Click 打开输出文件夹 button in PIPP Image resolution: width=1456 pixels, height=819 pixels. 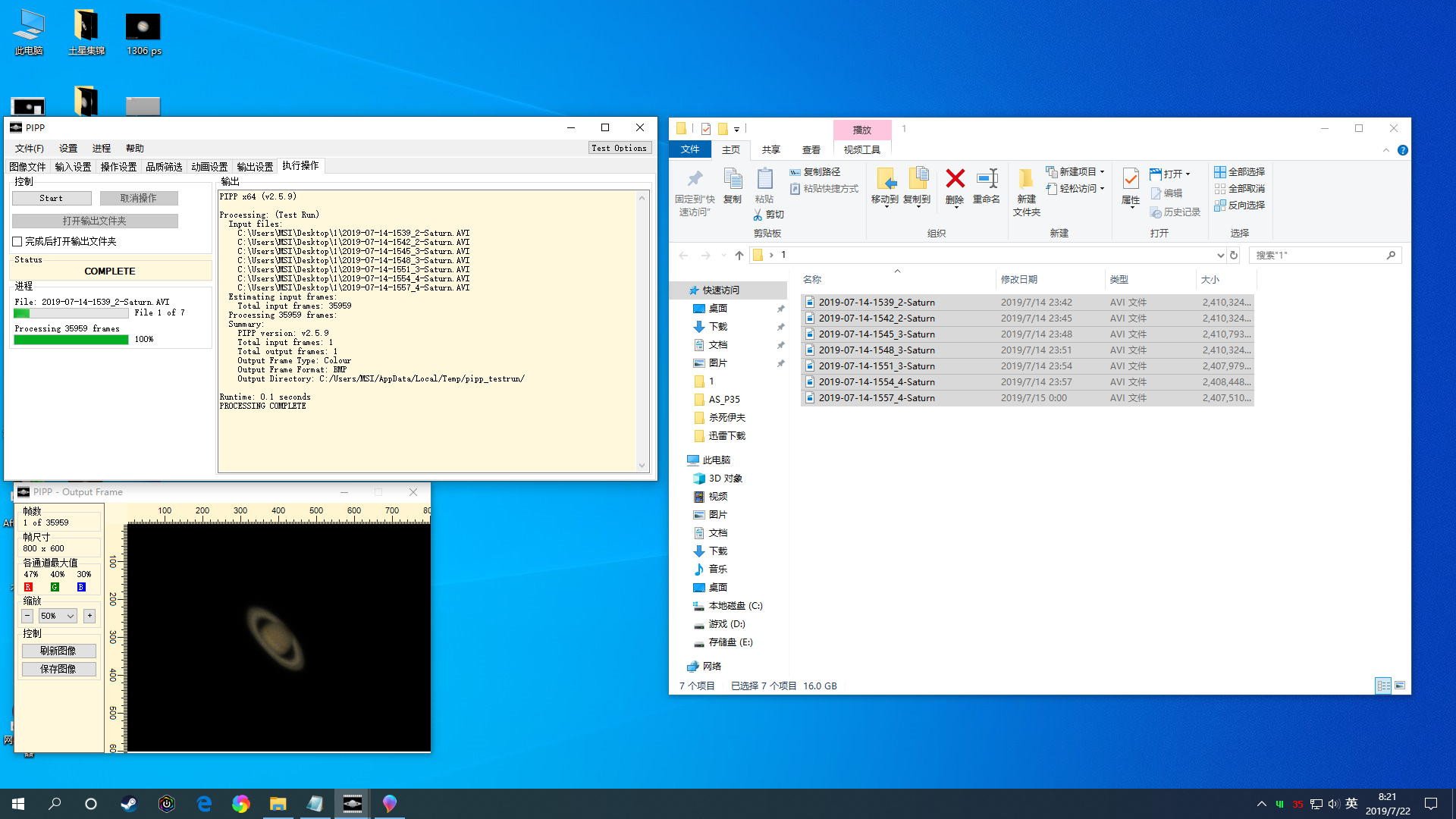(95, 221)
